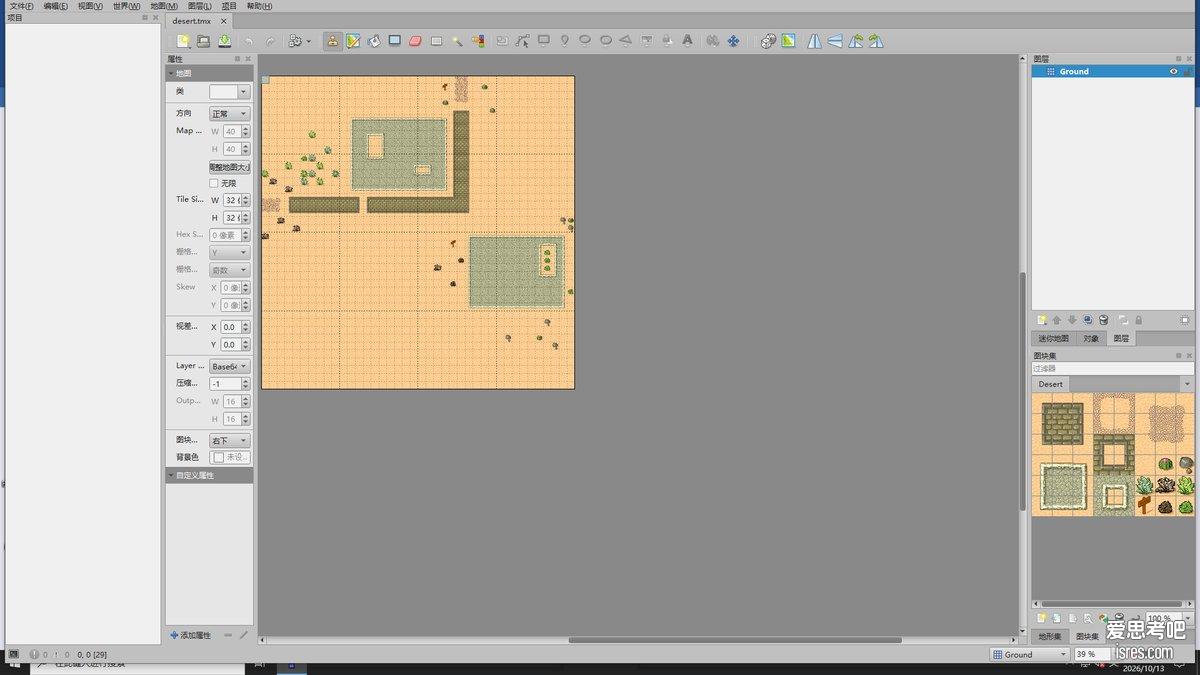Switch to the 对象 tab
Screen dimensions: 1200x675
pyautogui.click(x=1091, y=338)
